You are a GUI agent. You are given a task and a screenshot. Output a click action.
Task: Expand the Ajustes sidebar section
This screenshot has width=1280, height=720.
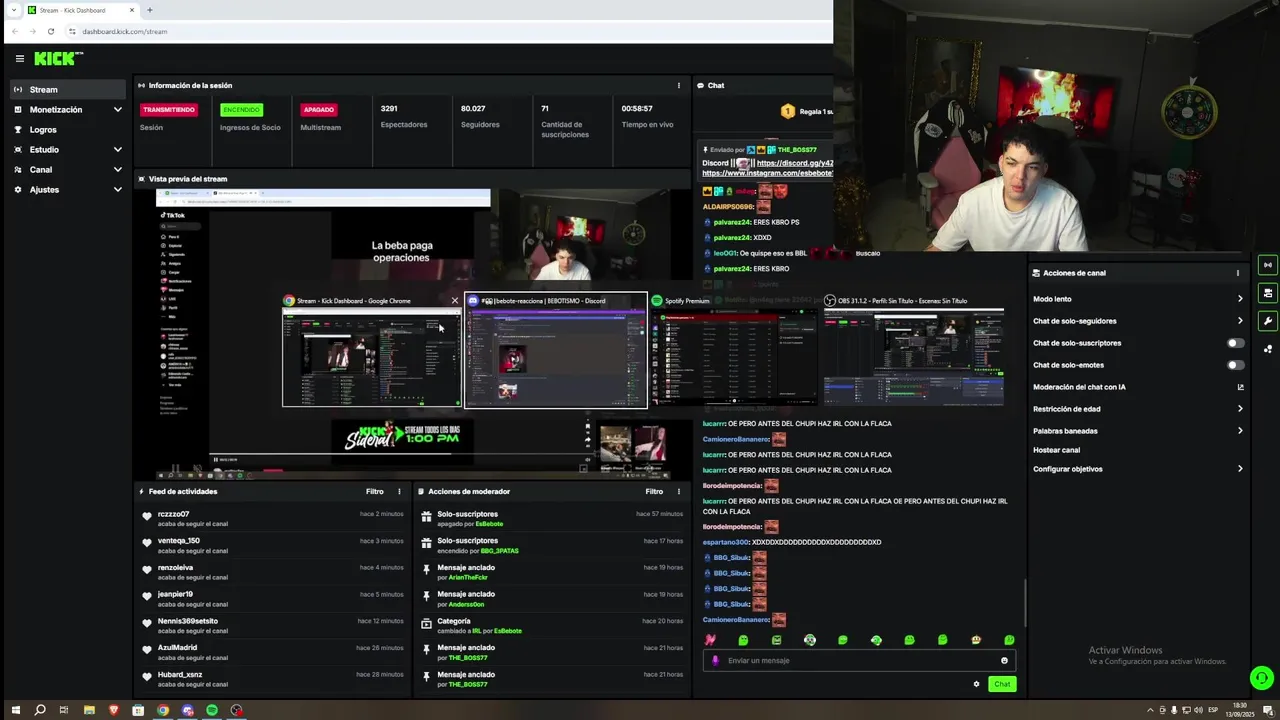click(x=67, y=189)
